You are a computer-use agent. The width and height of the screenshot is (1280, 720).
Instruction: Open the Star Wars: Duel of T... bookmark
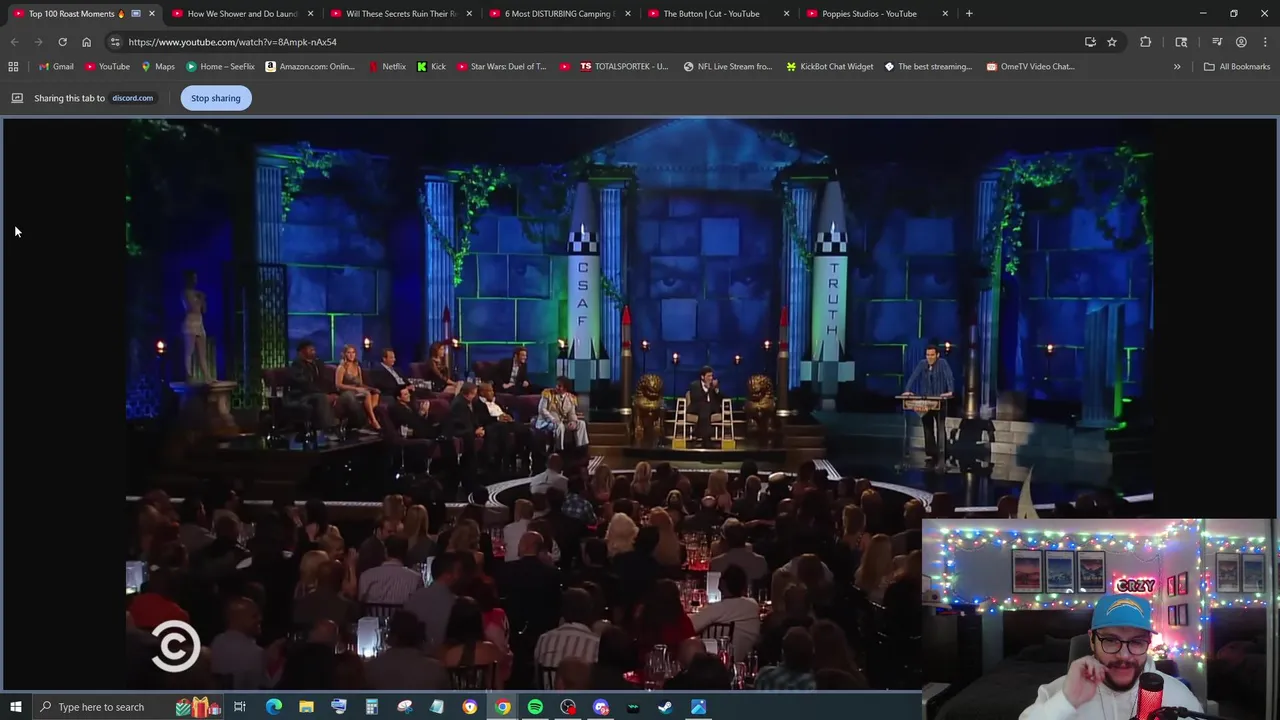pos(501,67)
